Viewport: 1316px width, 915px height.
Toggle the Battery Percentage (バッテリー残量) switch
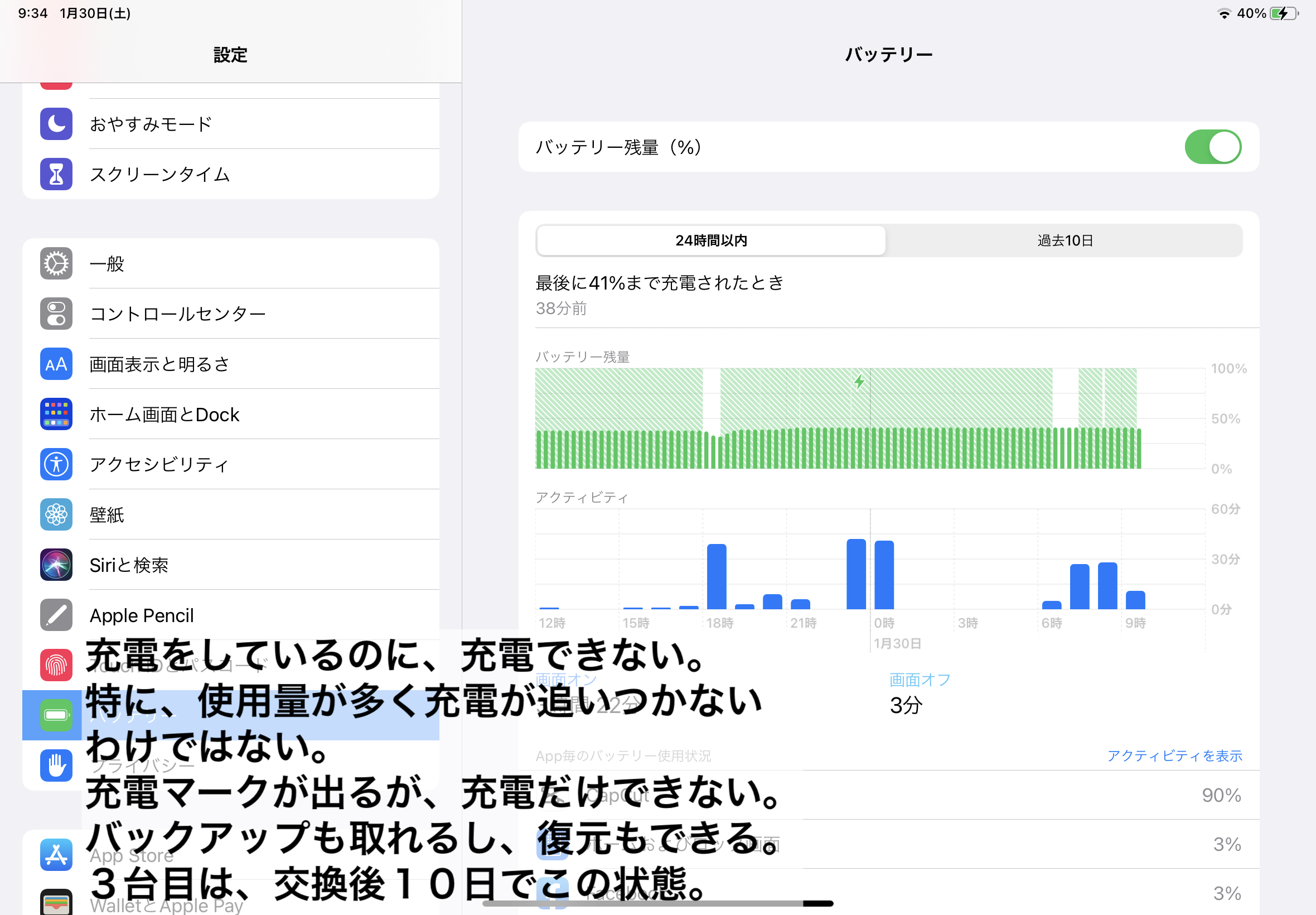[1212, 147]
